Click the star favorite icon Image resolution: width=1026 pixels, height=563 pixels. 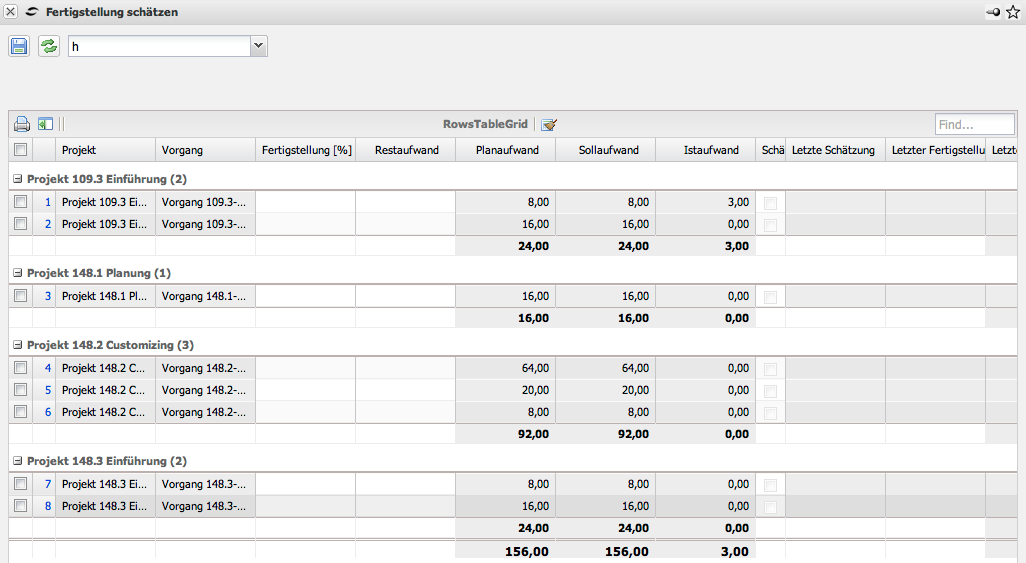(x=1012, y=12)
